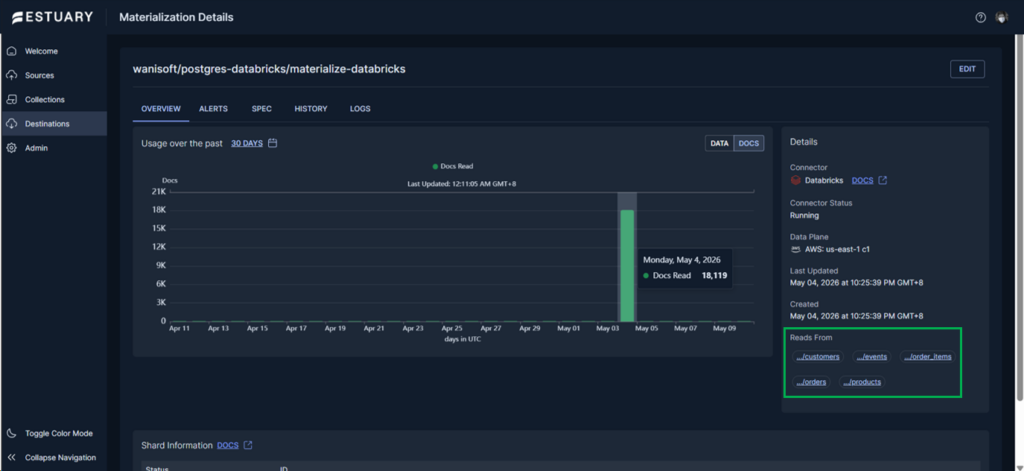Click the Collections icon in sidebar
The width and height of the screenshot is (1024, 471).
click(x=11, y=99)
